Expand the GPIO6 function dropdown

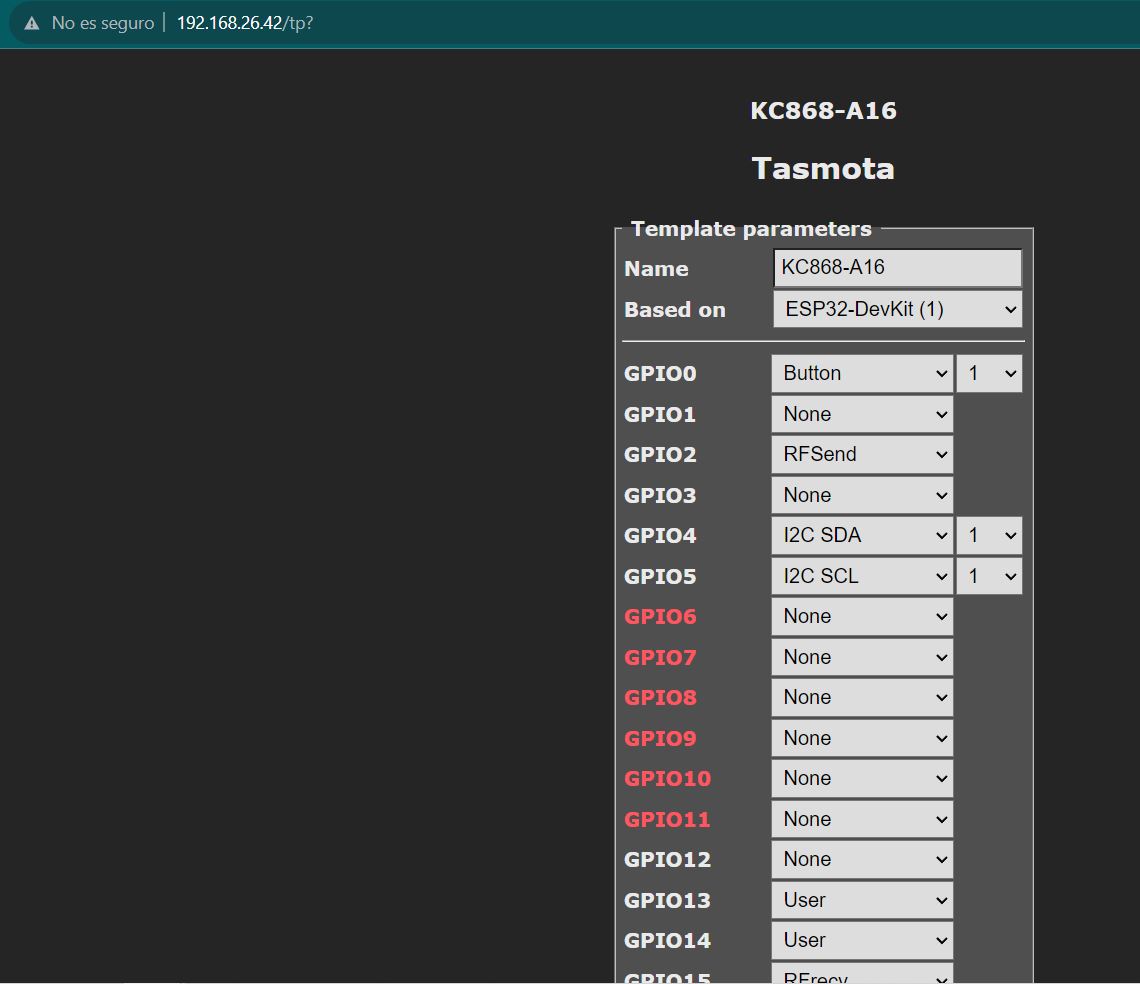click(862, 617)
